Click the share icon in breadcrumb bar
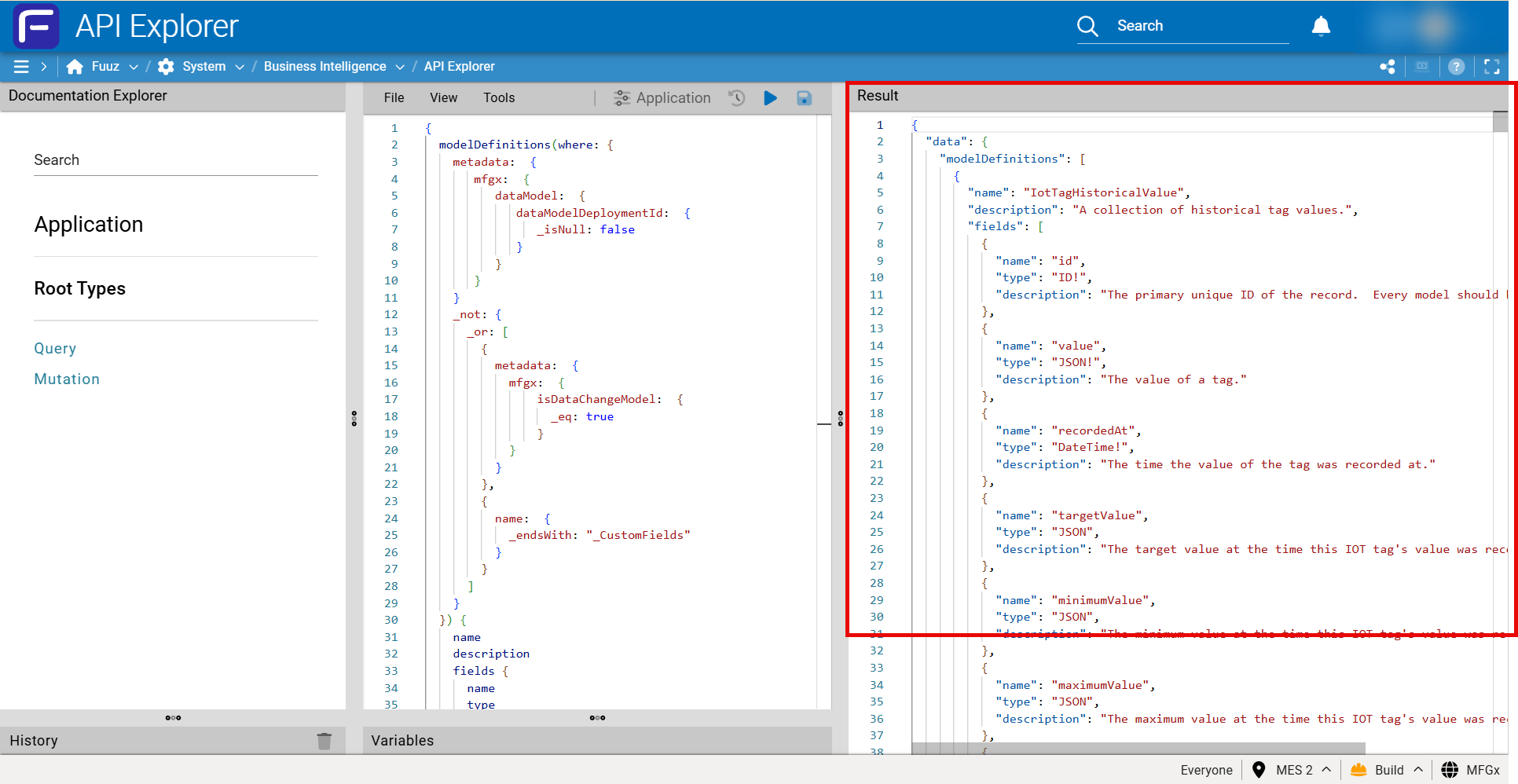The height and width of the screenshot is (784, 1518). (x=1388, y=67)
